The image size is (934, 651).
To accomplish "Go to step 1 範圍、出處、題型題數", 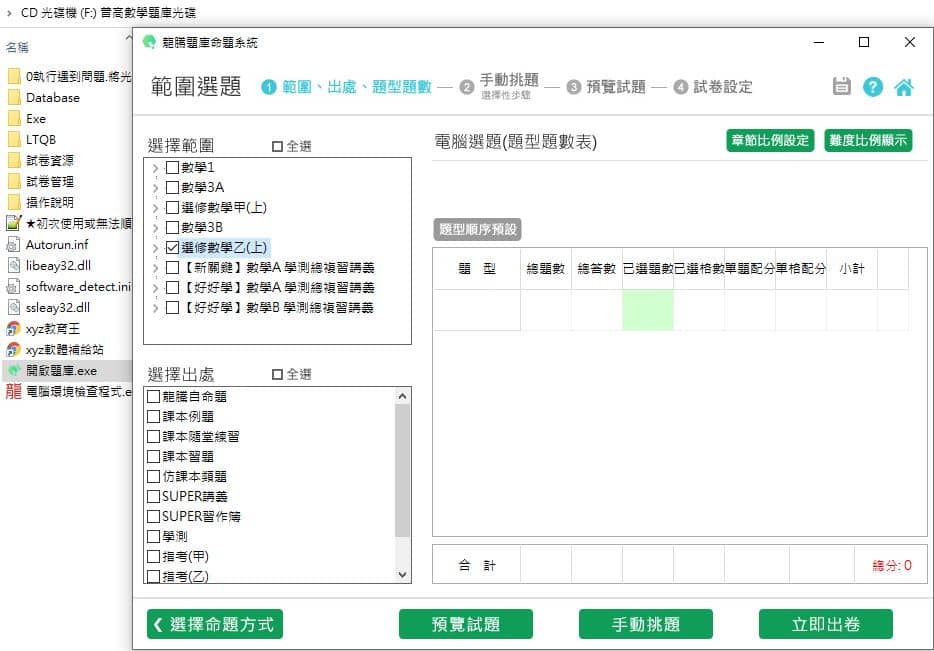I will (x=347, y=87).
